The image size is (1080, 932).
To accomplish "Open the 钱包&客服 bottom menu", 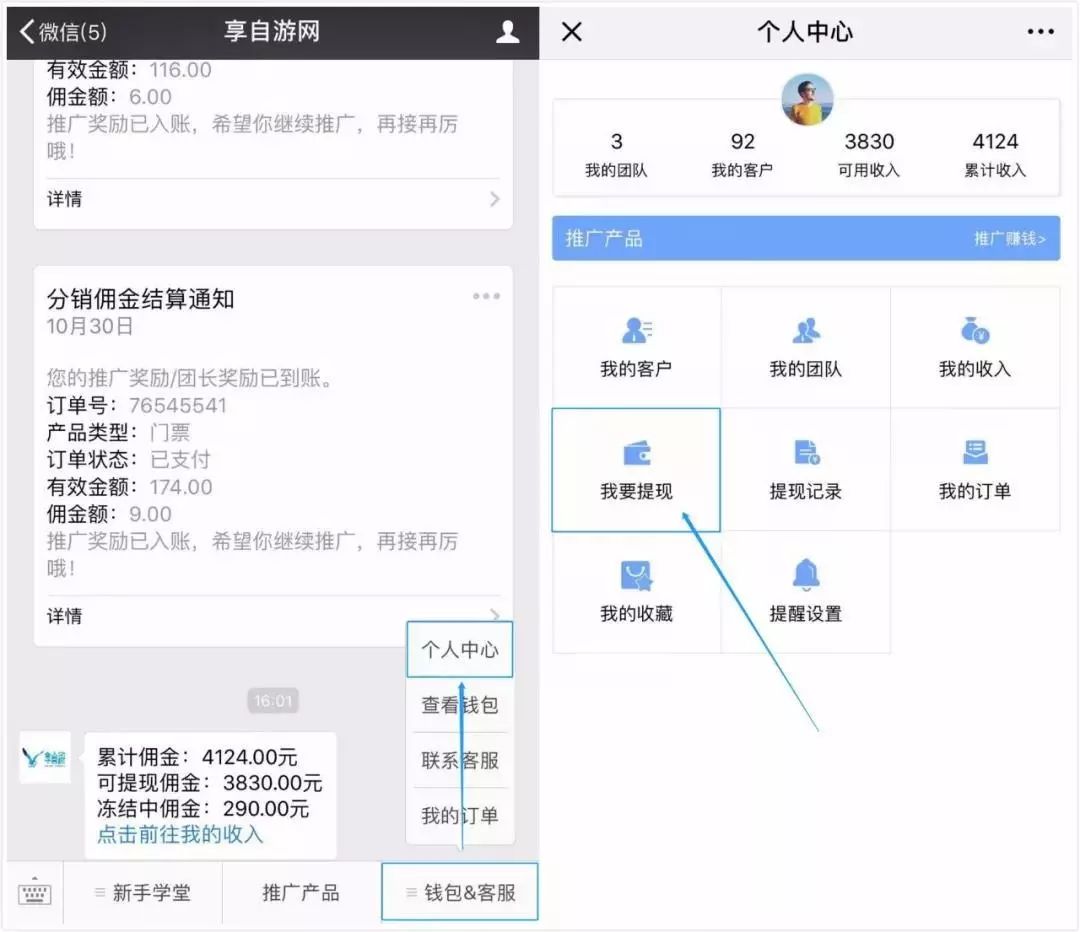I will pyautogui.click(x=459, y=893).
